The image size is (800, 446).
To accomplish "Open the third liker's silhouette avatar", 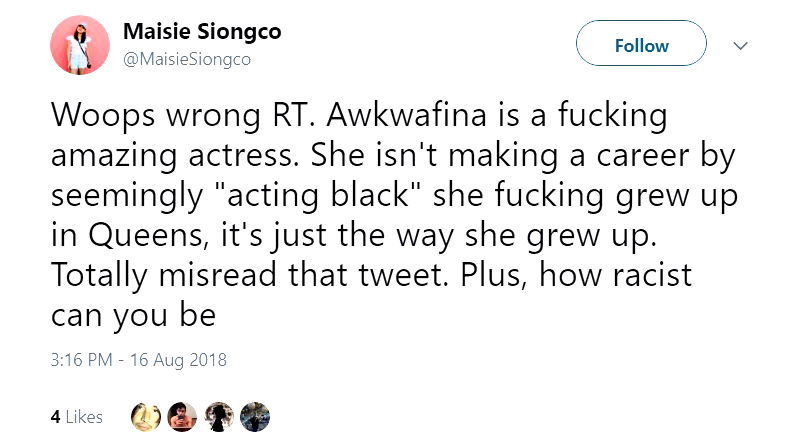I will click(x=219, y=416).
